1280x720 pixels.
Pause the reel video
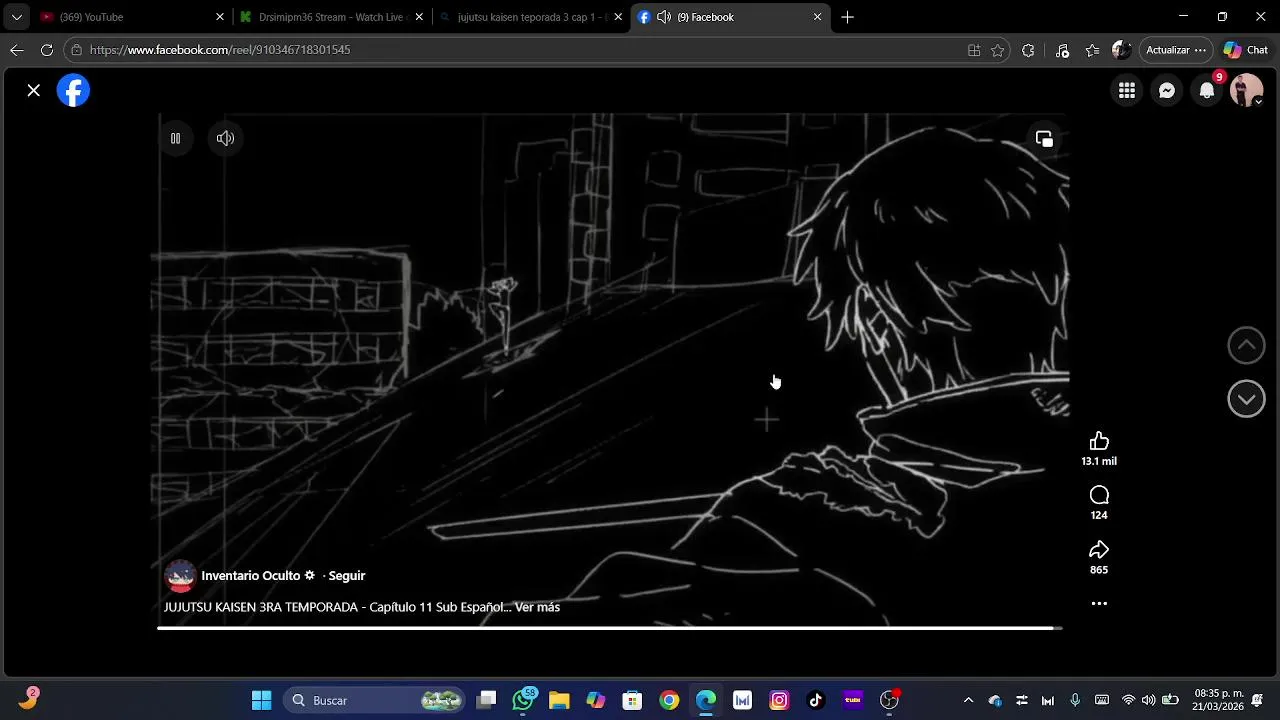click(175, 139)
